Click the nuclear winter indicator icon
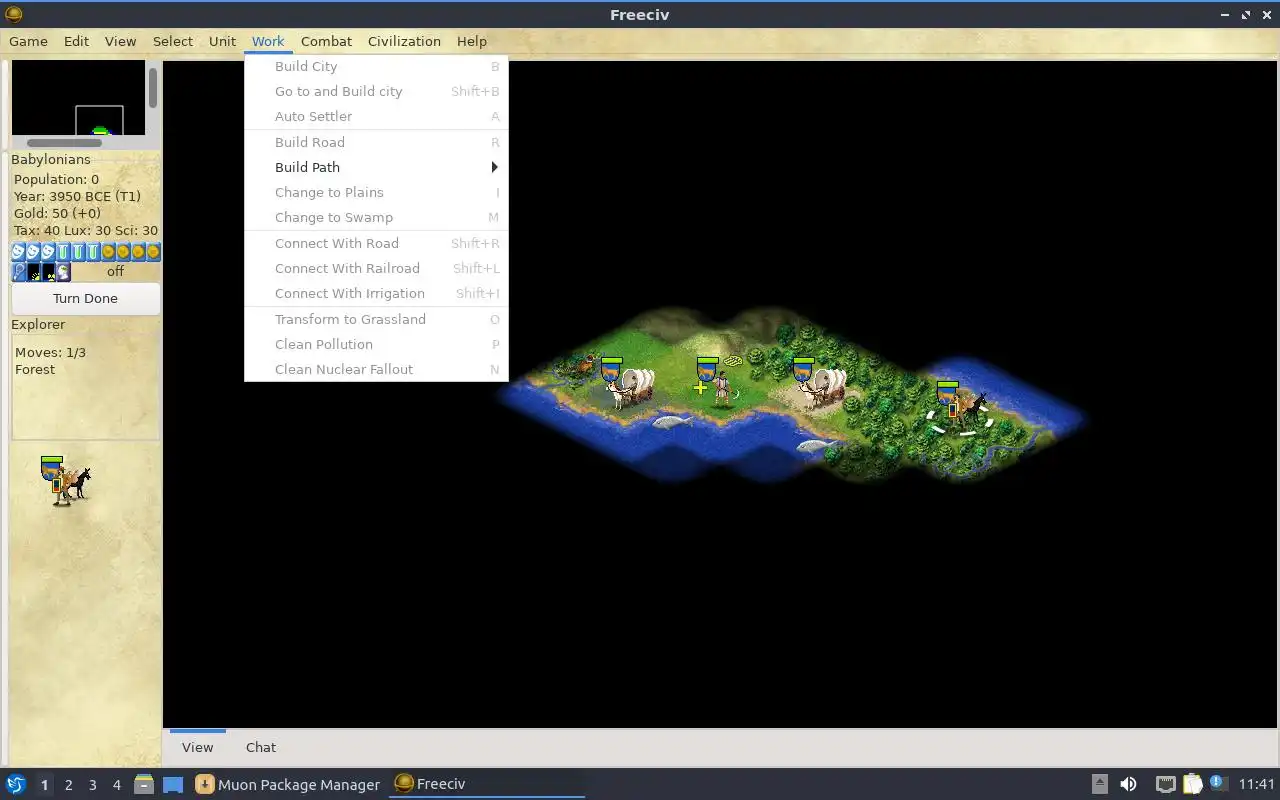Screen dimensions: 1280x800 click(49, 271)
